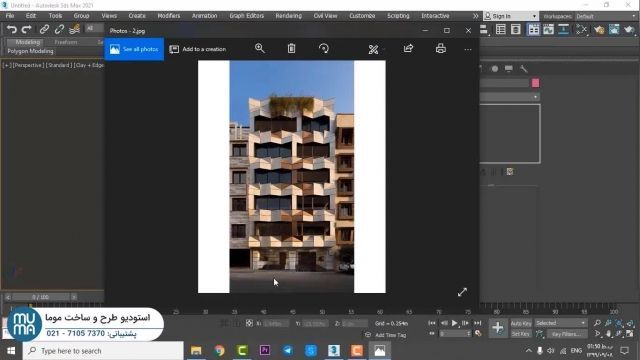The height and width of the screenshot is (360, 640).
Task: Open the File menu
Action: 10,16
